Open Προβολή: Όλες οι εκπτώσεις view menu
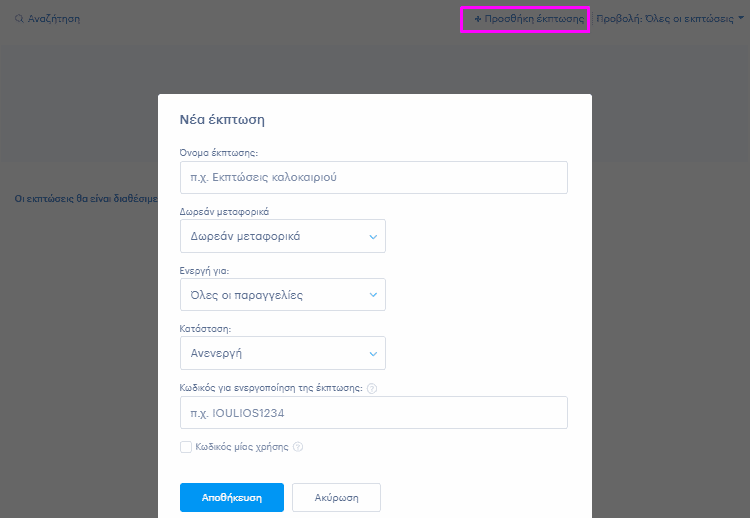The height and width of the screenshot is (518, 750). [x=670, y=19]
